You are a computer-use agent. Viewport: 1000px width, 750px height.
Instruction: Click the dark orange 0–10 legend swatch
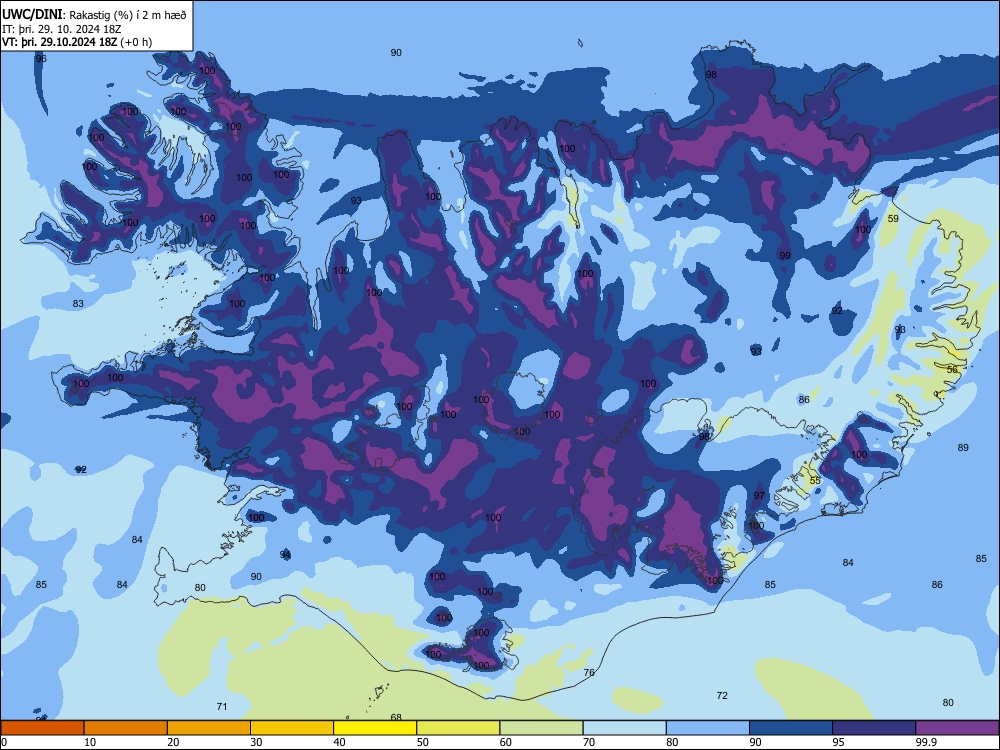pyautogui.click(x=42, y=728)
